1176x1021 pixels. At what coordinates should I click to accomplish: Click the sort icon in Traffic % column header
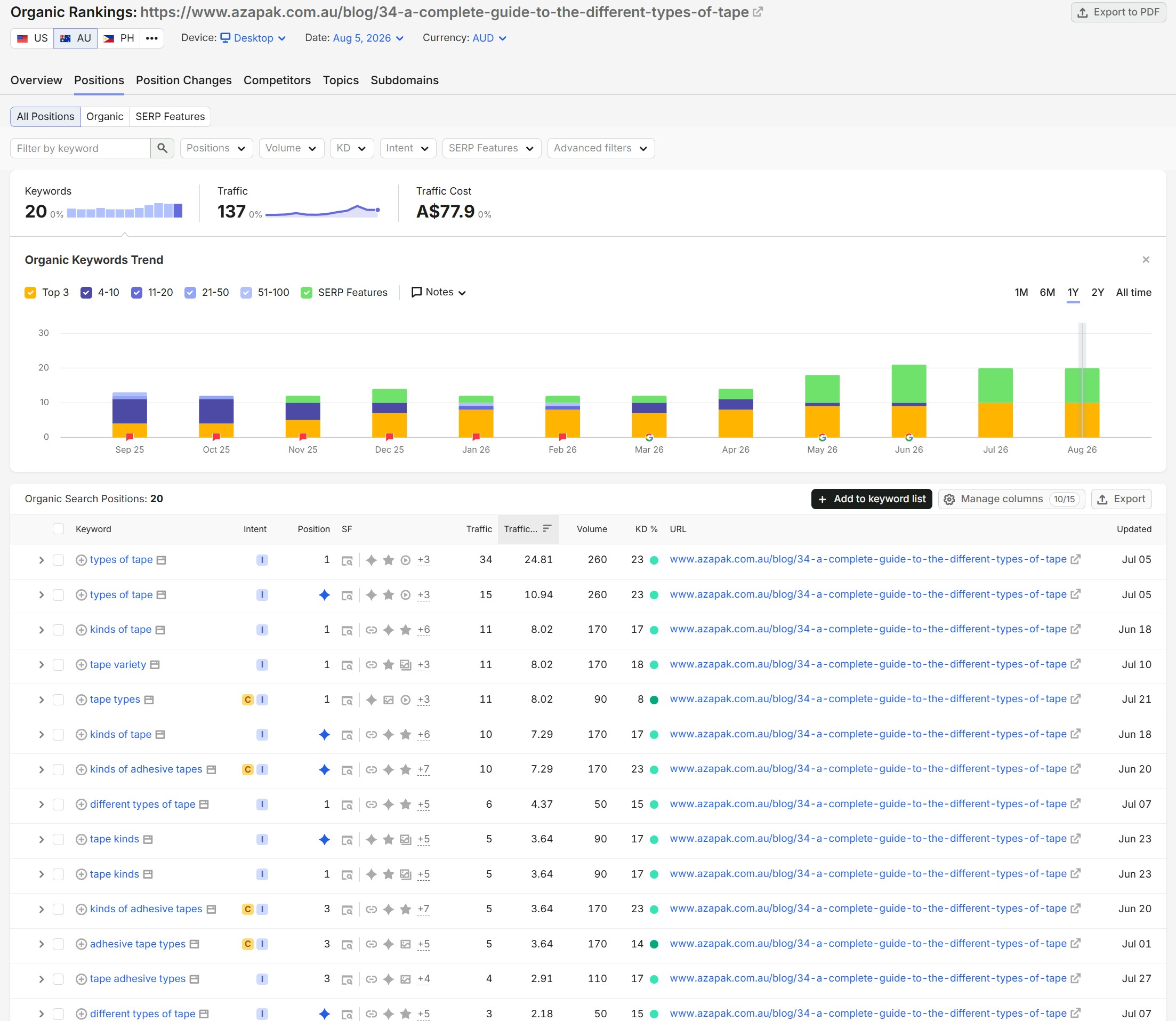click(x=547, y=529)
